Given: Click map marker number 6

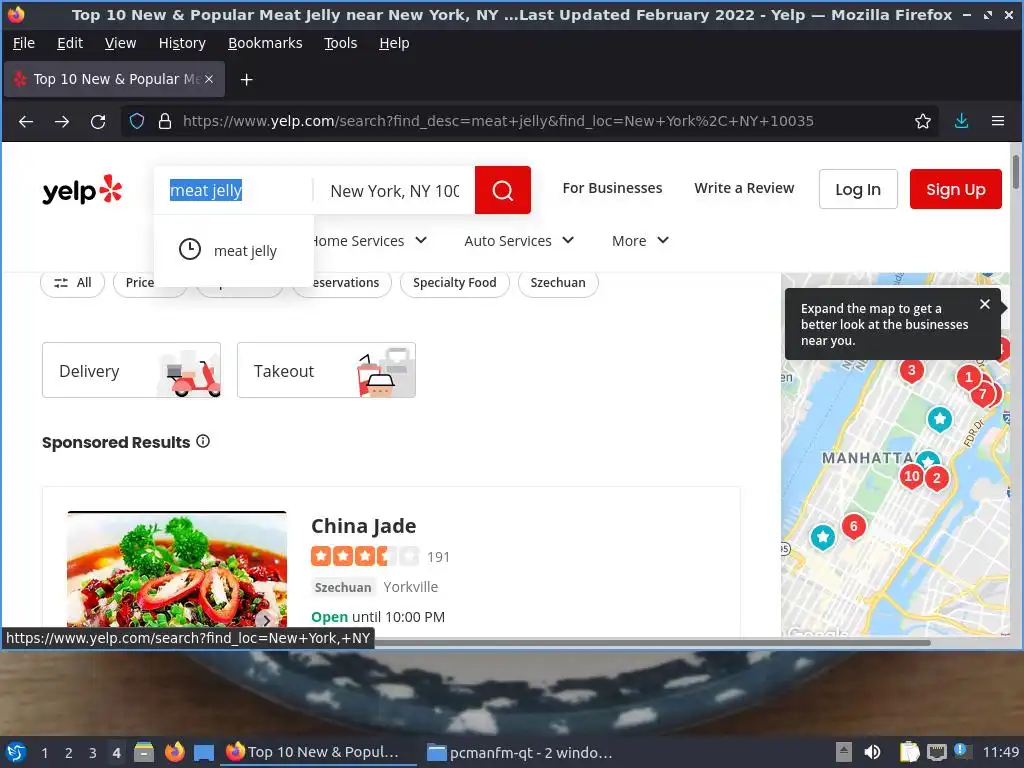Looking at the screenshot, I should click(854, 526).
